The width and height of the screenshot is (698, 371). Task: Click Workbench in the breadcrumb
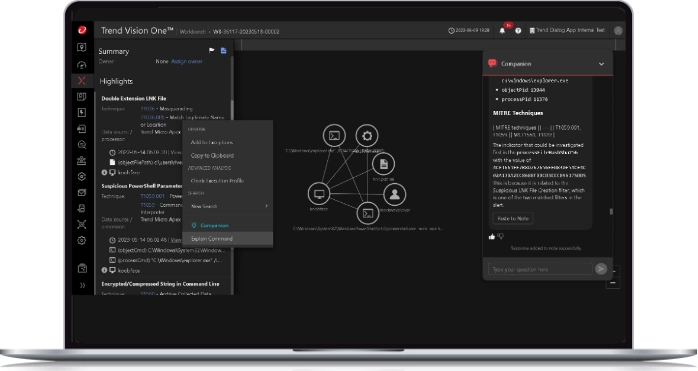click(192, 32)
